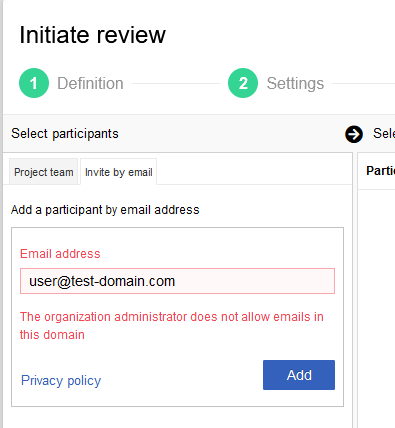
Task: Click connector line between Definition and Settings
Action: pyautogui.click(x=176, y=83)
